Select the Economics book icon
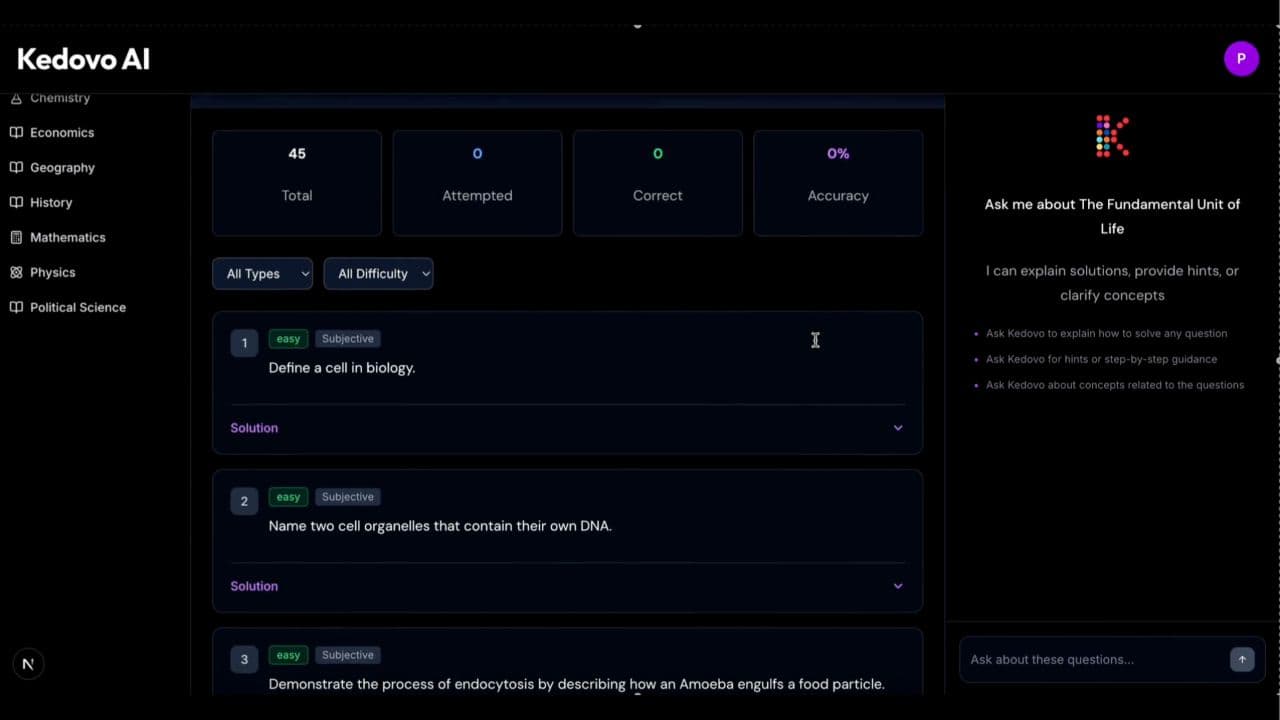The height and width of the screenshot is (720, 1280). (18, 132)
